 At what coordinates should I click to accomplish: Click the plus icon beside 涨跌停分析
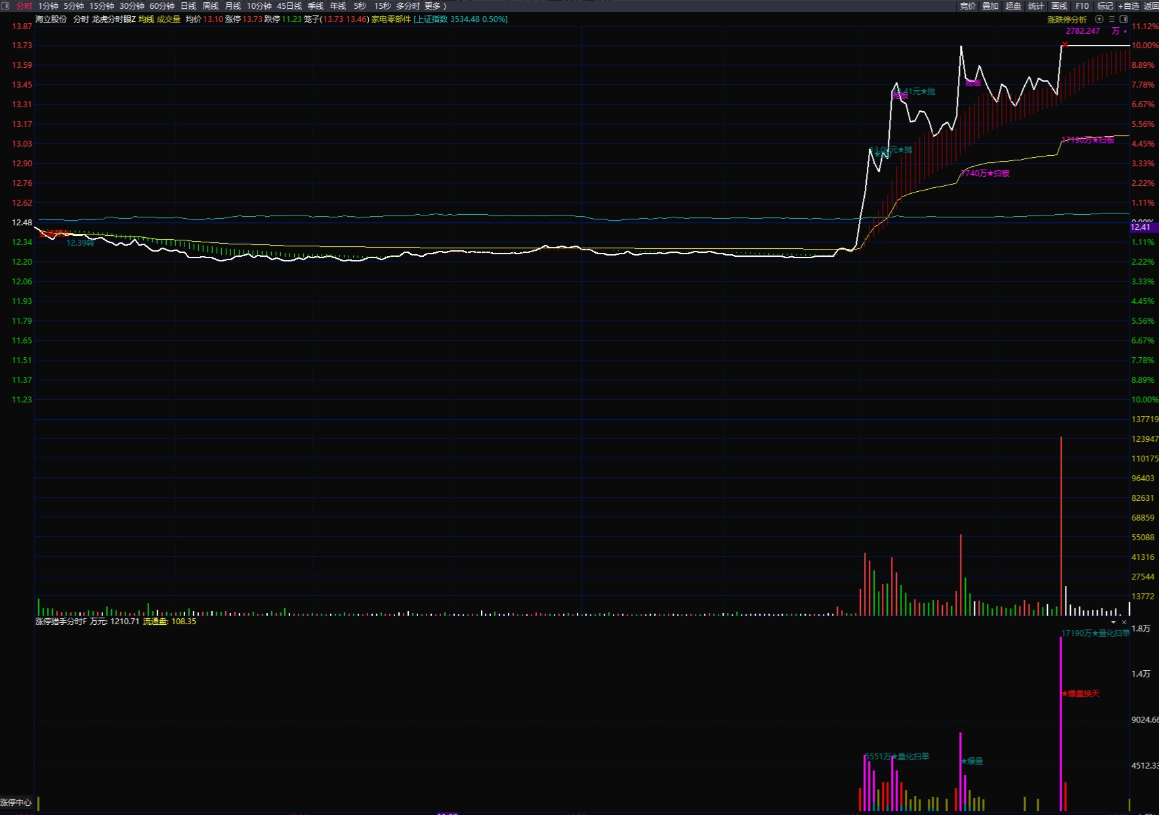pyautogui.click(x=1097, y=18)
